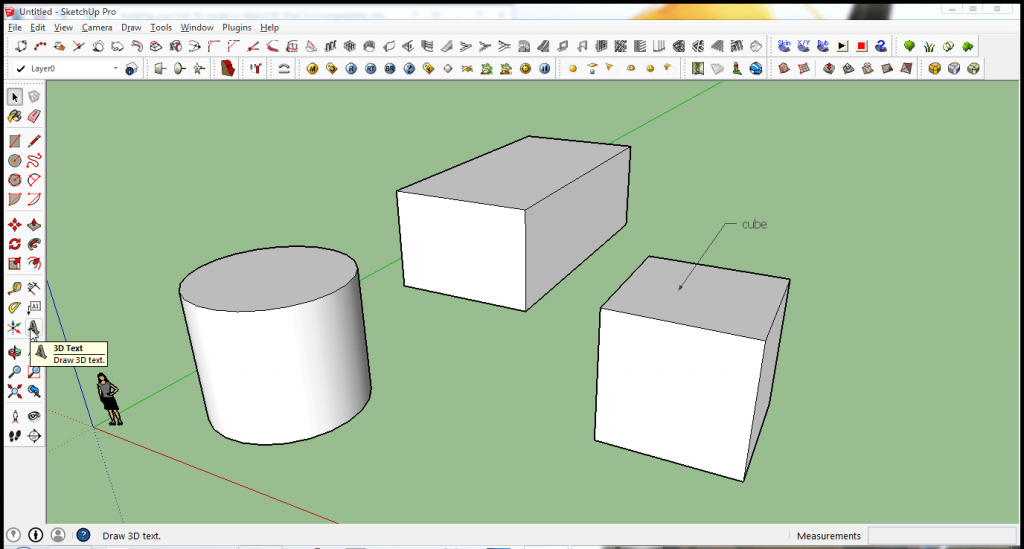This screenshot has height=549, width=1024.
Task: Click the human scale figure
Action: pyautogui.click(x=109, y=399)
